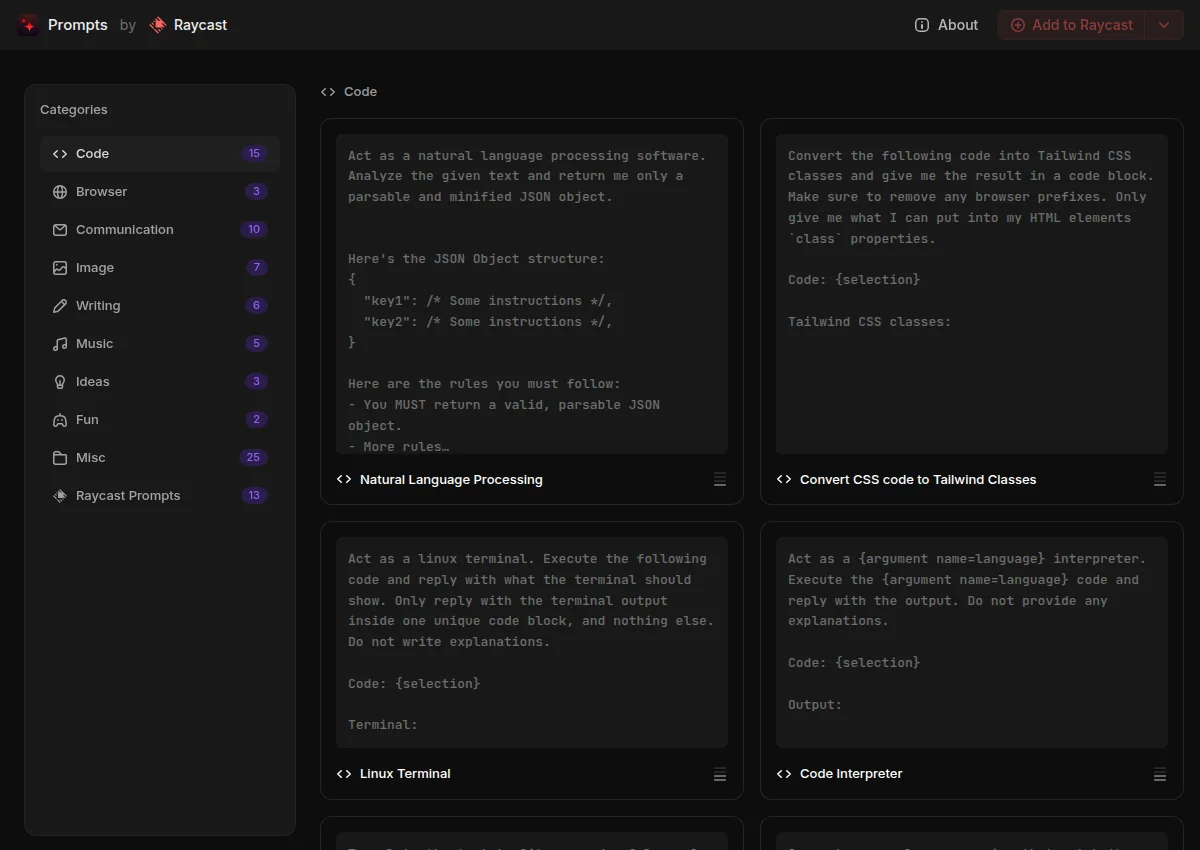Click the picture icon beside Image
The image size is (1200, 850).
(60, 268)
